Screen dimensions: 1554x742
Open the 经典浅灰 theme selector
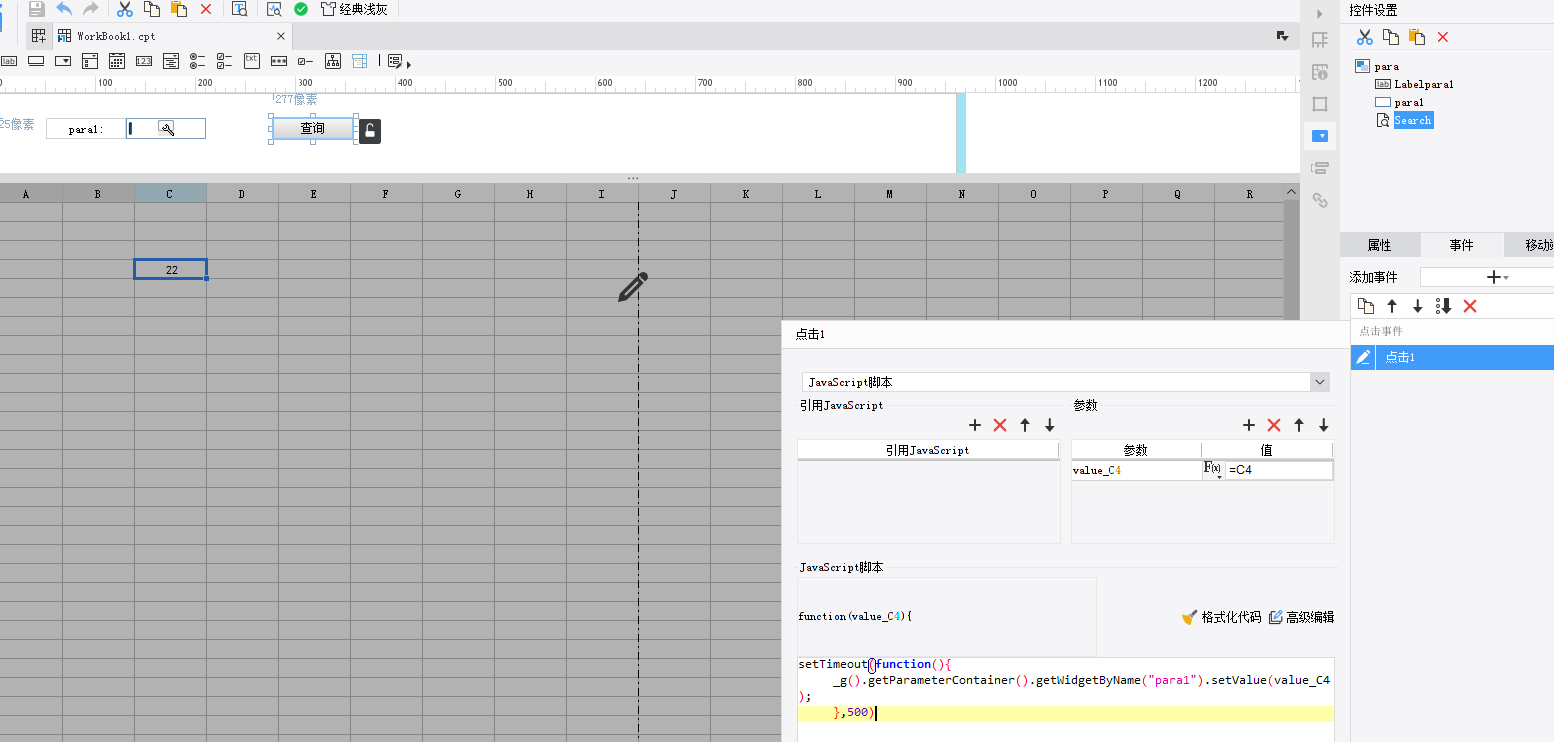[x=355, y=9]
